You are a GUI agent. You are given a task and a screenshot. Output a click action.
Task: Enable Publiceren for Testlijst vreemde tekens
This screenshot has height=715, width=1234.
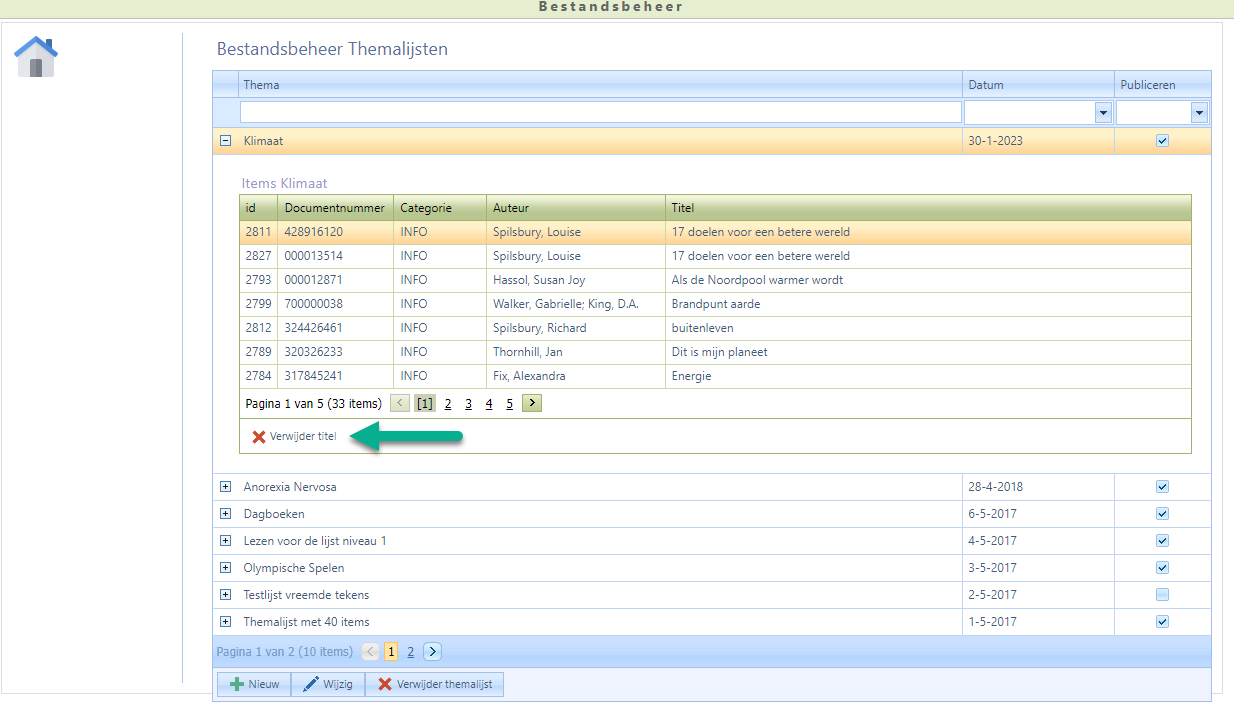tap(1162, 595)
